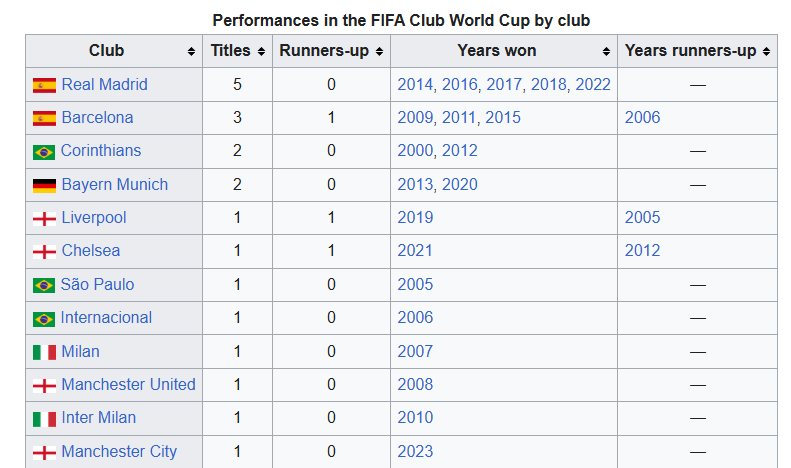Screen dimensions: 791x468
Task: Open the Inter Milan club link
Action: [98, 417]
